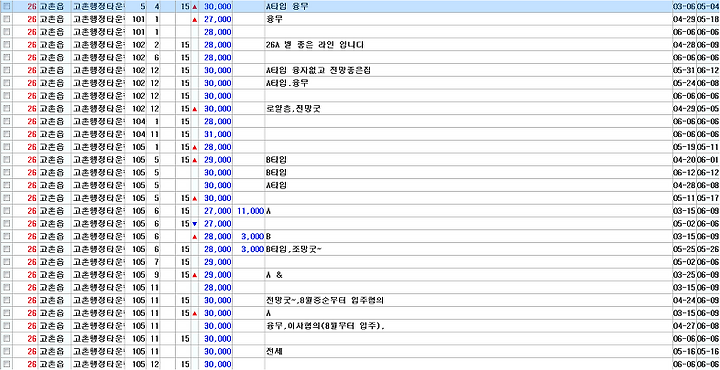
Task: Click the '전세' note cell
Action: 276,351
